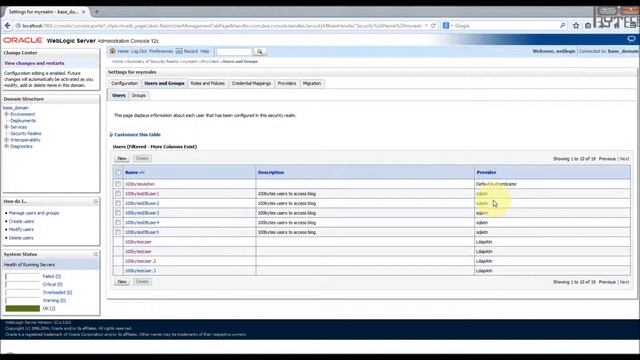Open View changes and restarts link

(x=34, y=63)
